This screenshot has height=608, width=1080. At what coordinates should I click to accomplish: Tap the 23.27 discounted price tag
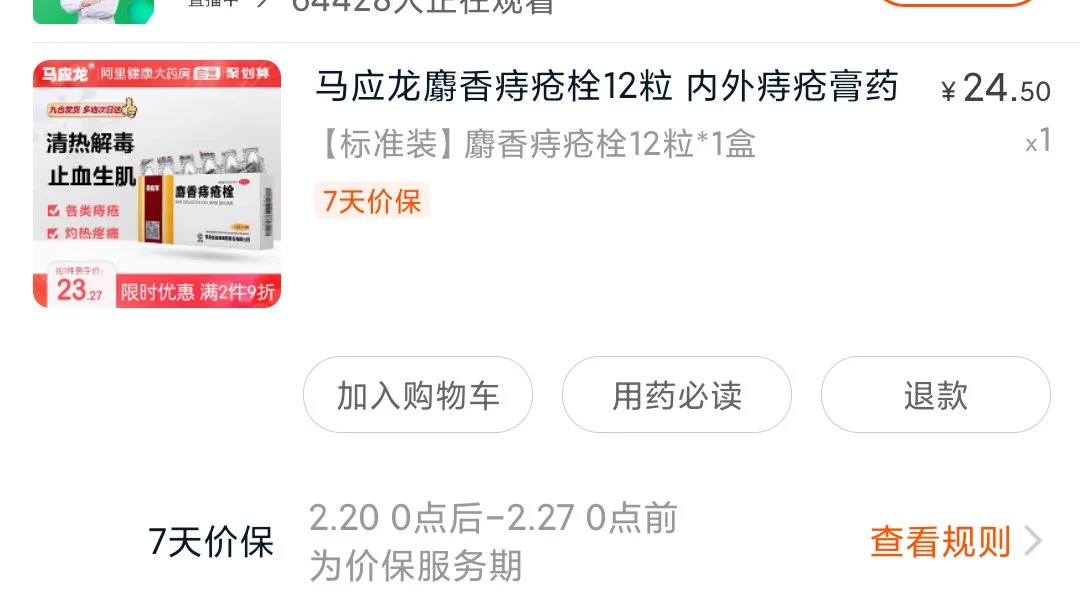coord(79,291)
